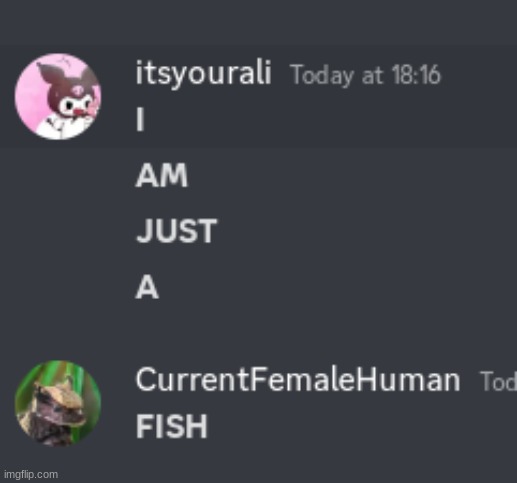Click timestamp Today at 18:16
This screenshot has width=517, height=483.
(x=366, y=75)
